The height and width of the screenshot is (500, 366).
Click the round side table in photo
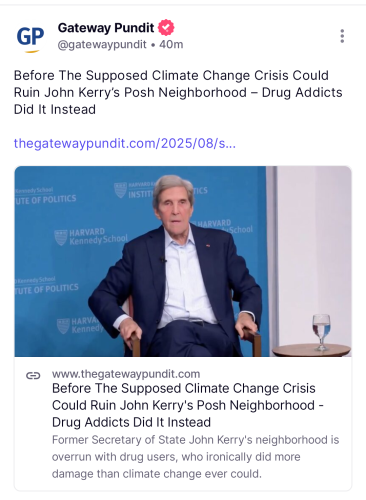[x=311, y=351]
